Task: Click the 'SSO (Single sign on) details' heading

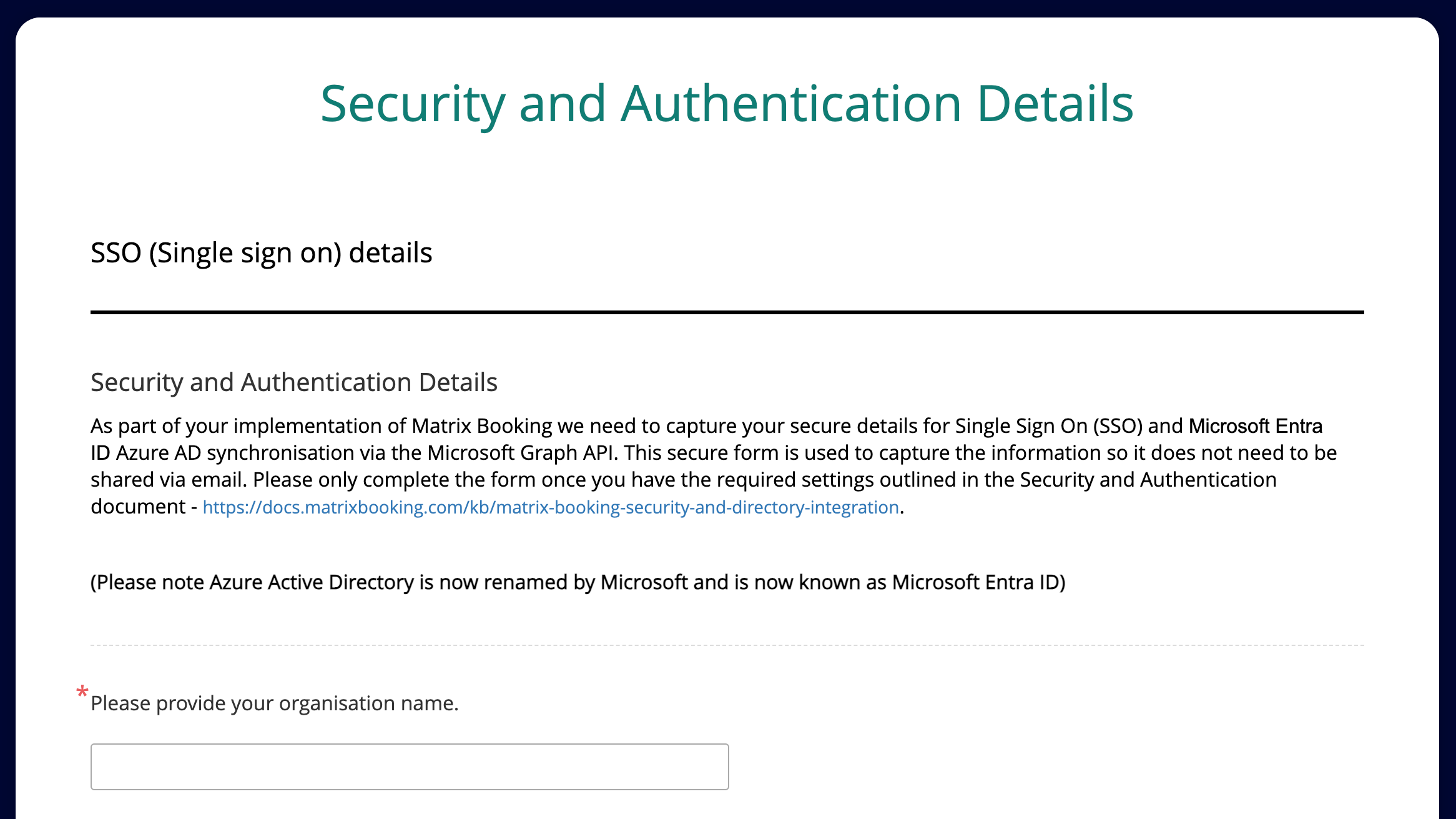Action: [261, 253]
